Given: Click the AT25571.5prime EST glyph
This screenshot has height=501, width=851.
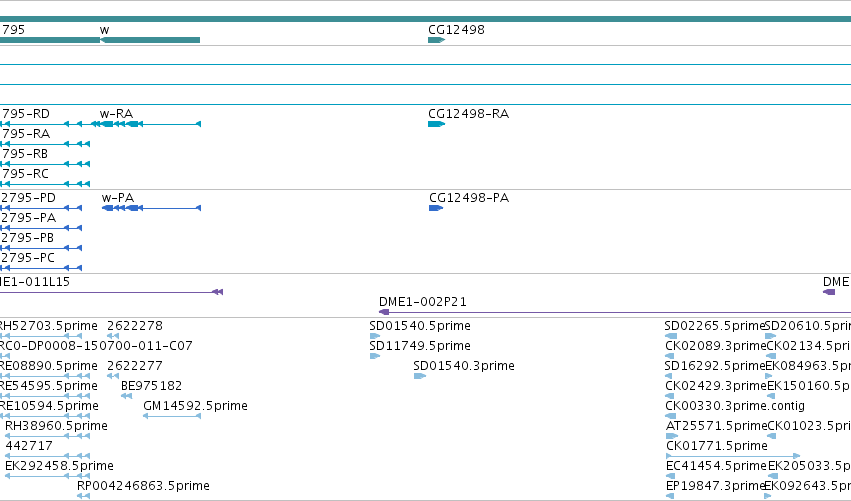Looking at the screenshot, I should pos(672,436).
